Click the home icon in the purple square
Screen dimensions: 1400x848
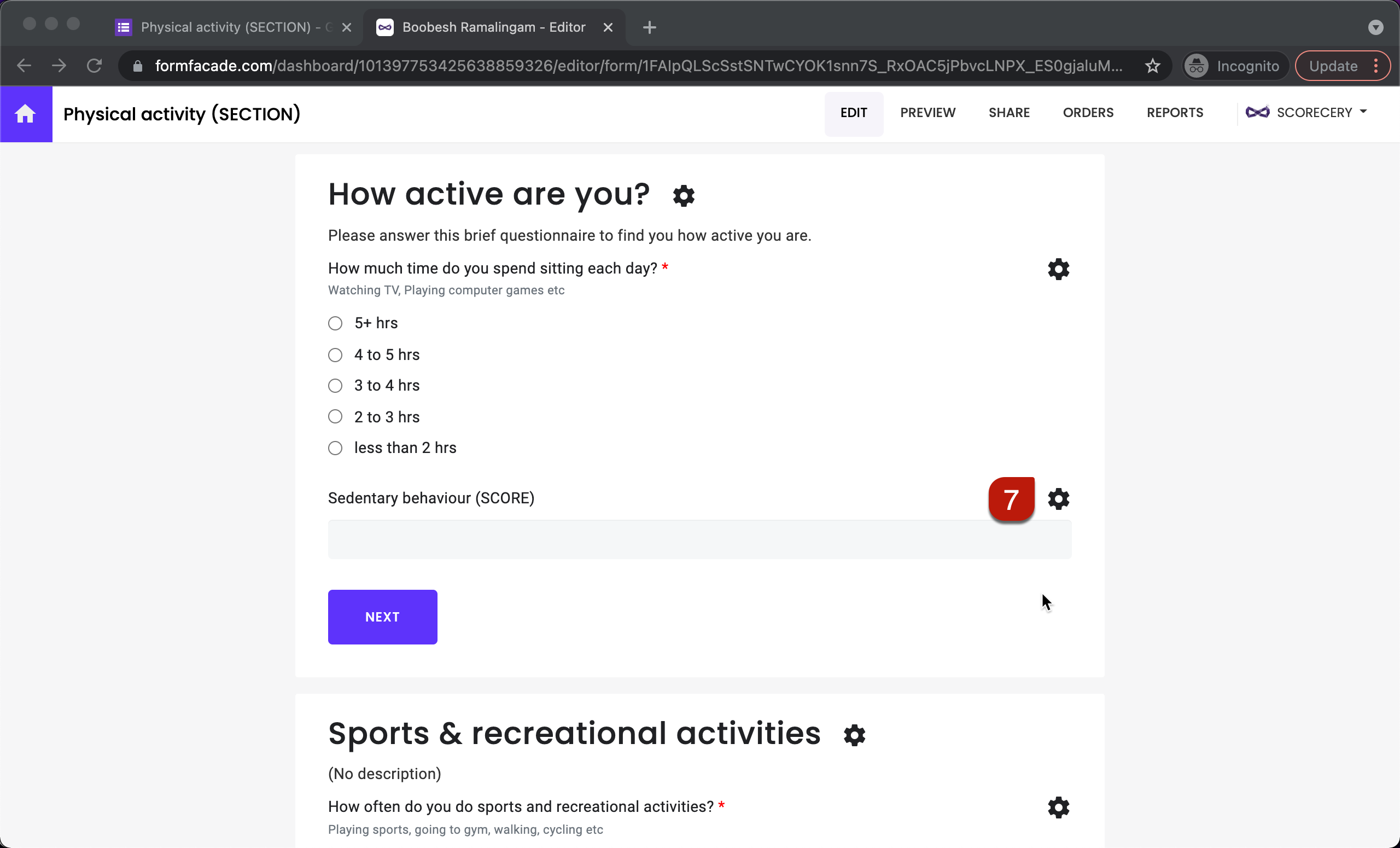point(26,113)
